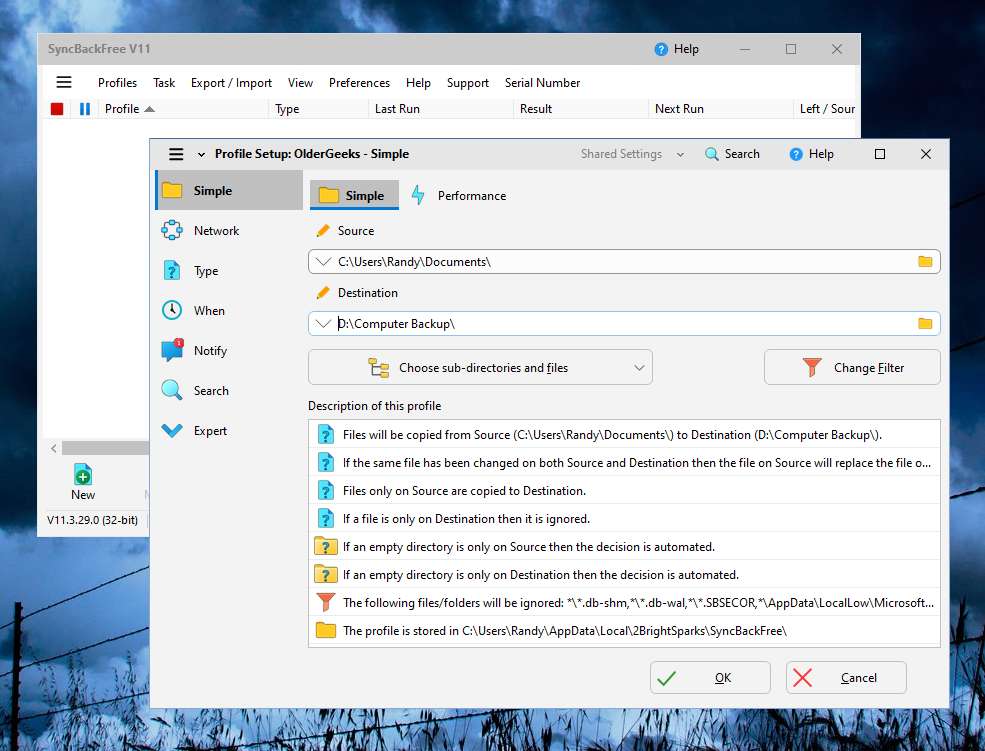Open the View menu

pos(300,83)
